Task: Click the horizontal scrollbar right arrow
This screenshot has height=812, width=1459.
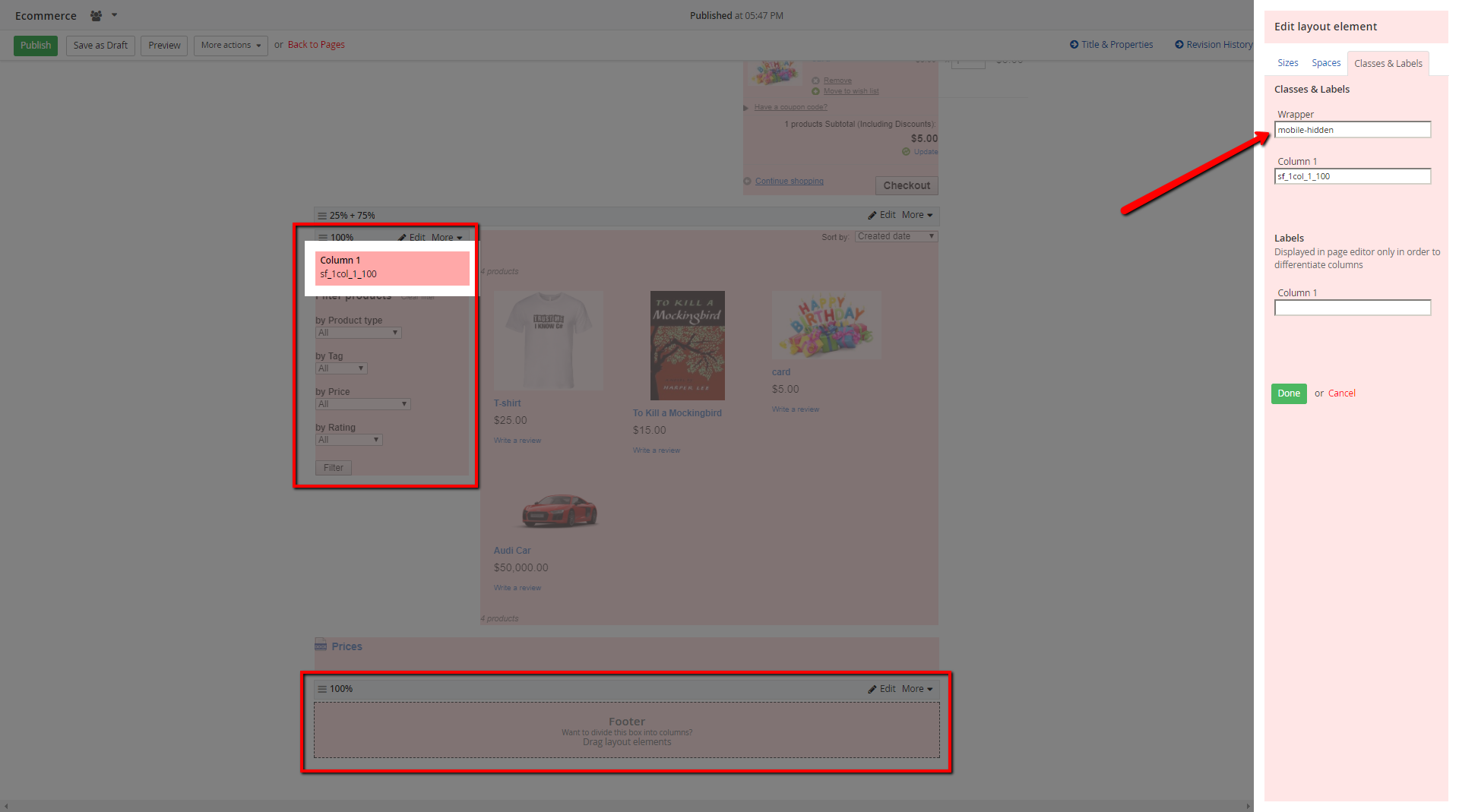Action: (x=1248, y=806)
